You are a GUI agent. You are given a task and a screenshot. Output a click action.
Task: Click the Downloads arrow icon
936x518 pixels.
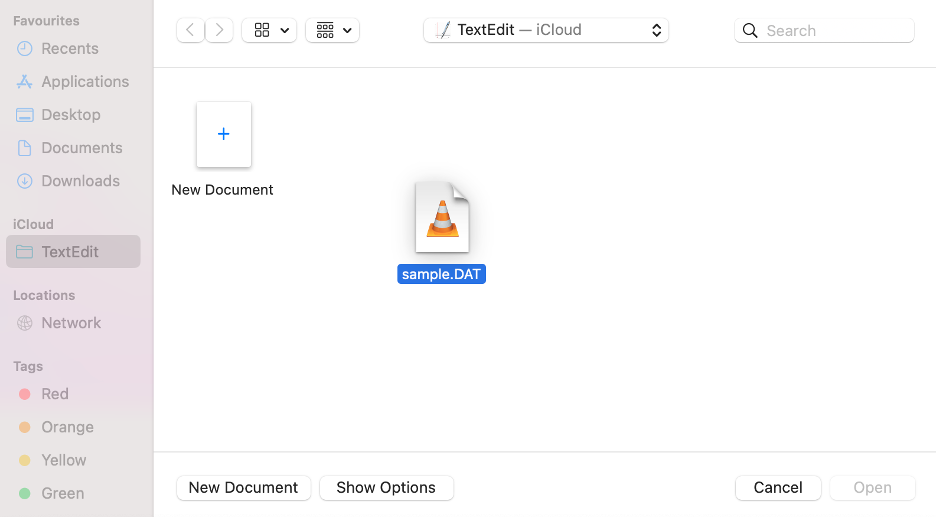24,181
